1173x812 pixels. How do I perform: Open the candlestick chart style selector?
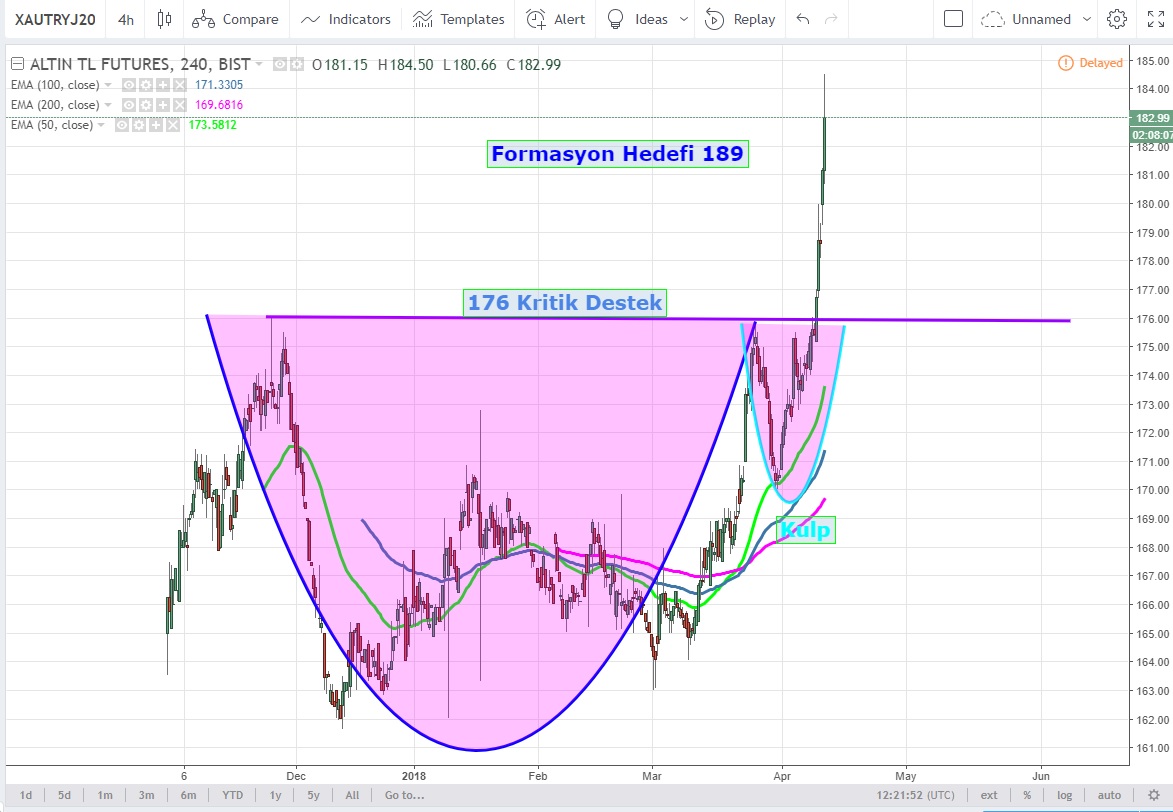[165, 19]
